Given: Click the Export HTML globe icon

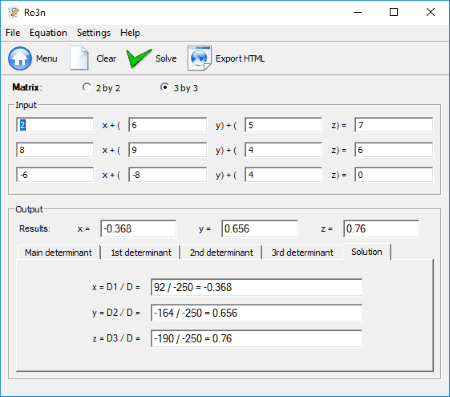Looking at the screenshot, I should (x=199, y=58).
